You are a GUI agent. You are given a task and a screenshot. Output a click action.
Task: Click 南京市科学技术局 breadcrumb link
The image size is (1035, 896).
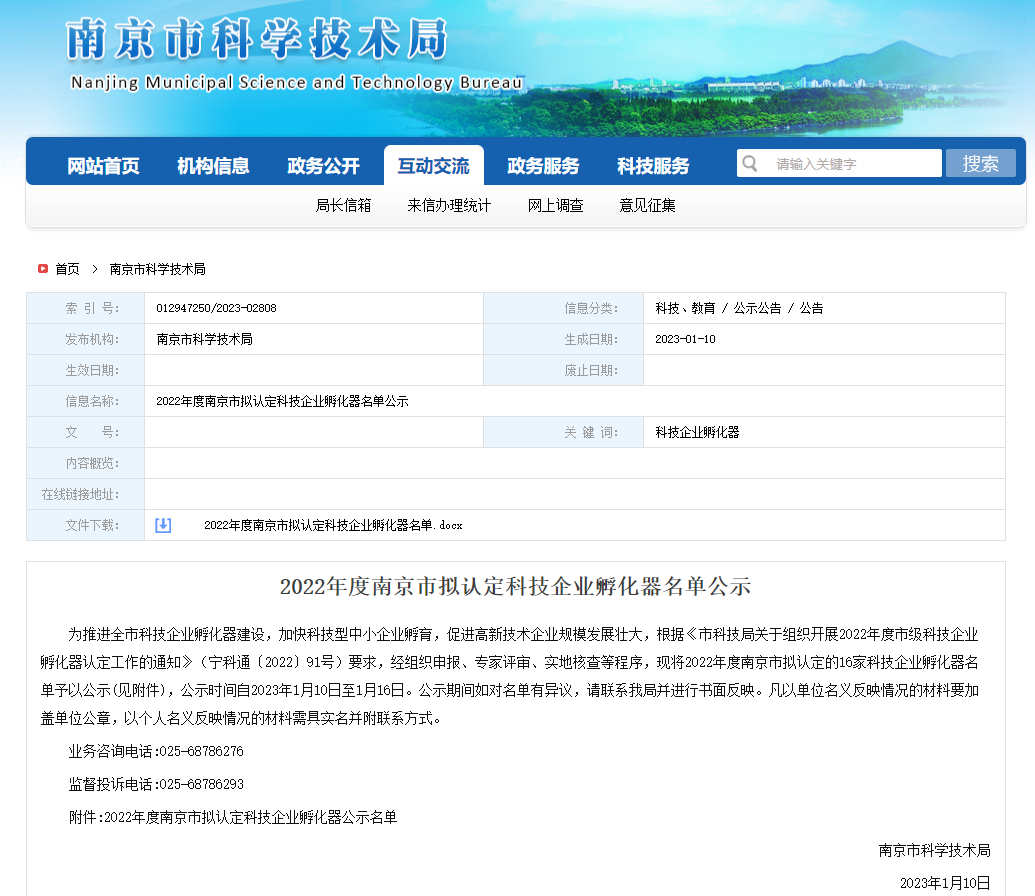tap(157, 269)
